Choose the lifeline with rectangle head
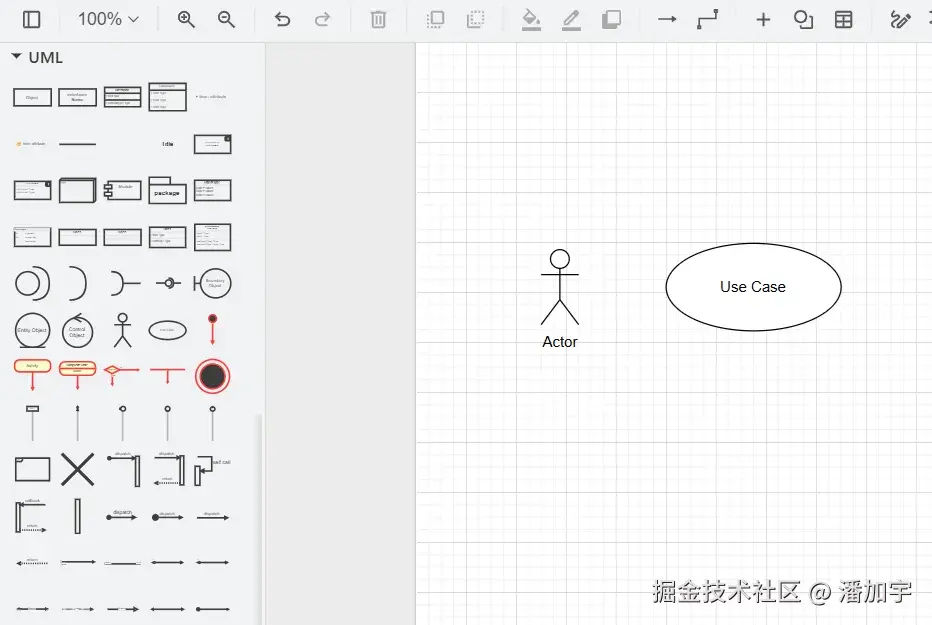This screenshot has height=625, width=932. pos(32,423)
